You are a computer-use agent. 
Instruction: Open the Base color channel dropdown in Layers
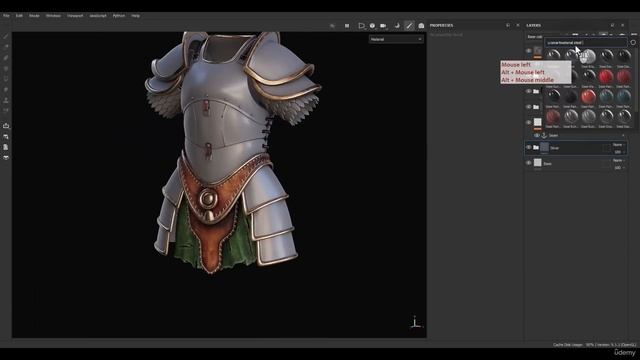click(535, 37)
